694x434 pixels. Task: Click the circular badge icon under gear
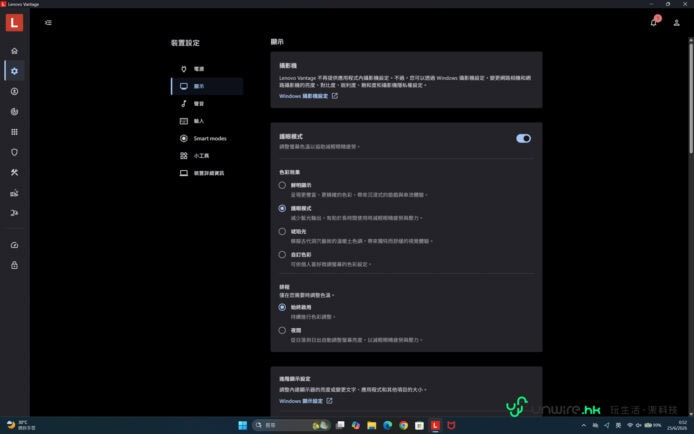[x=14, y=92]
